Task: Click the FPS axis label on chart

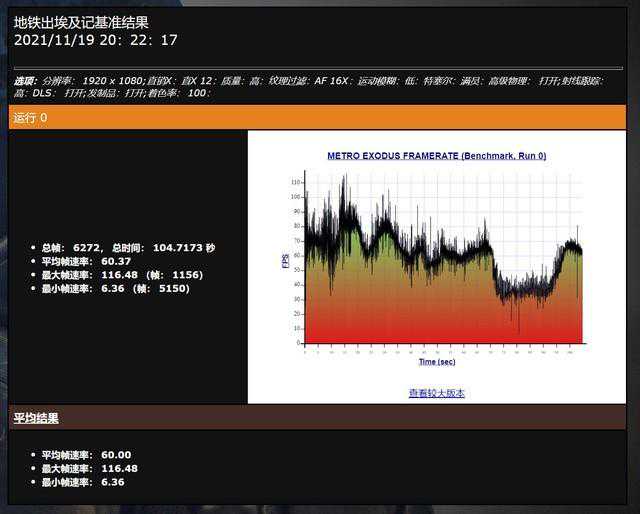Action: [x=285, y=260]
